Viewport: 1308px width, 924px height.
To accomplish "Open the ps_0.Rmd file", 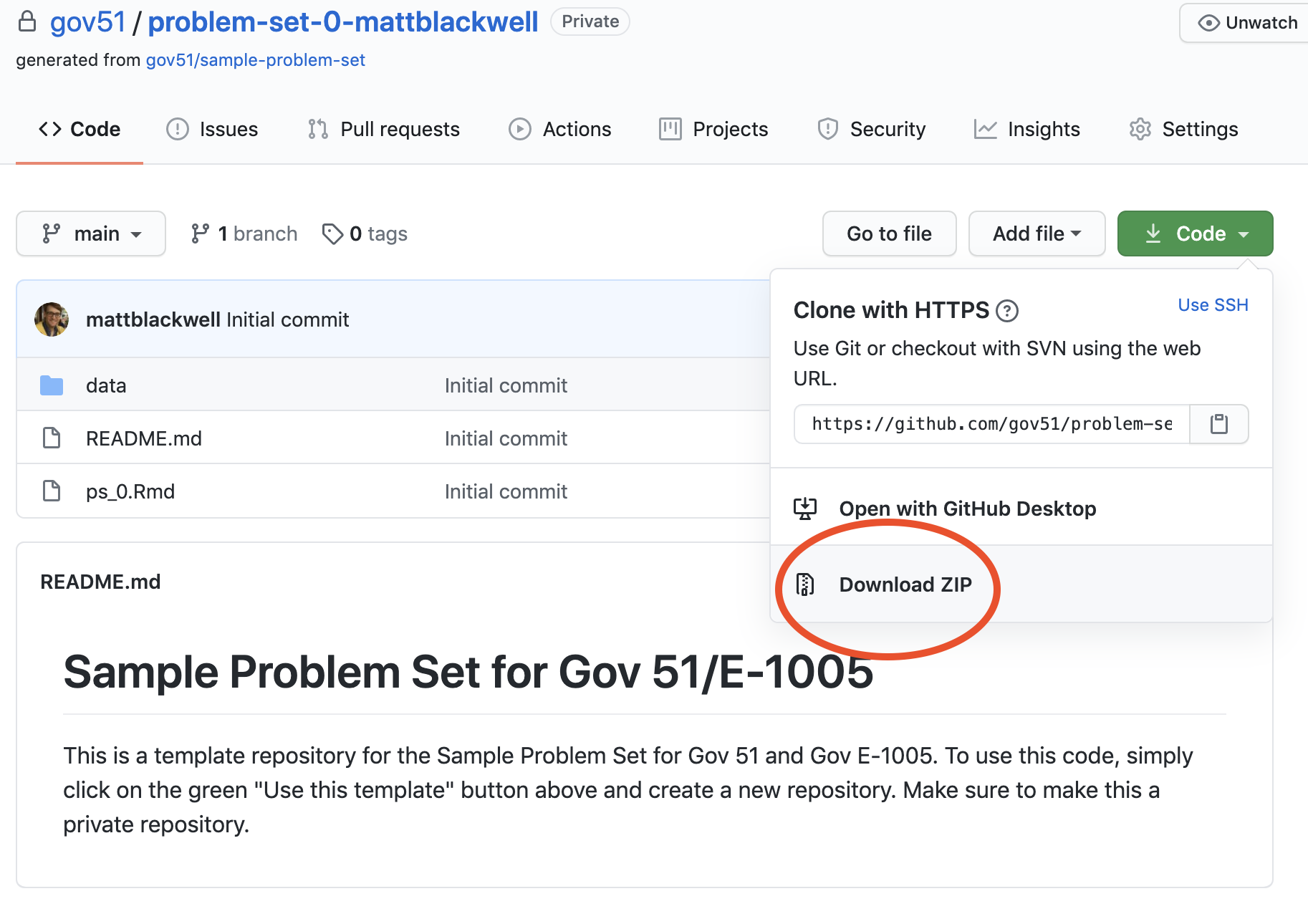I will [x=130, y=491].
